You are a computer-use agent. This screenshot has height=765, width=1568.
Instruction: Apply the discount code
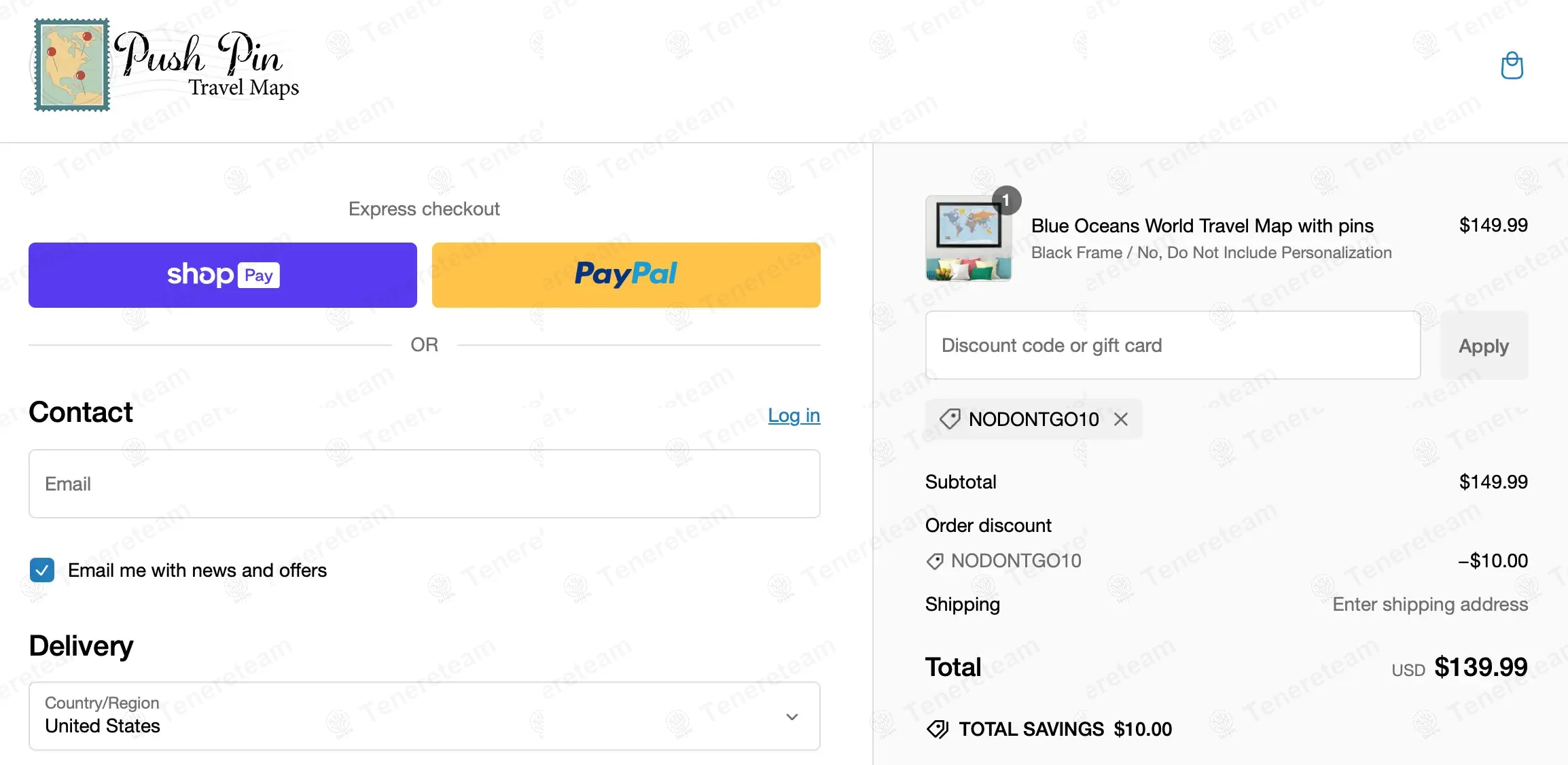pyautogui.click(x=1484, y=346)
